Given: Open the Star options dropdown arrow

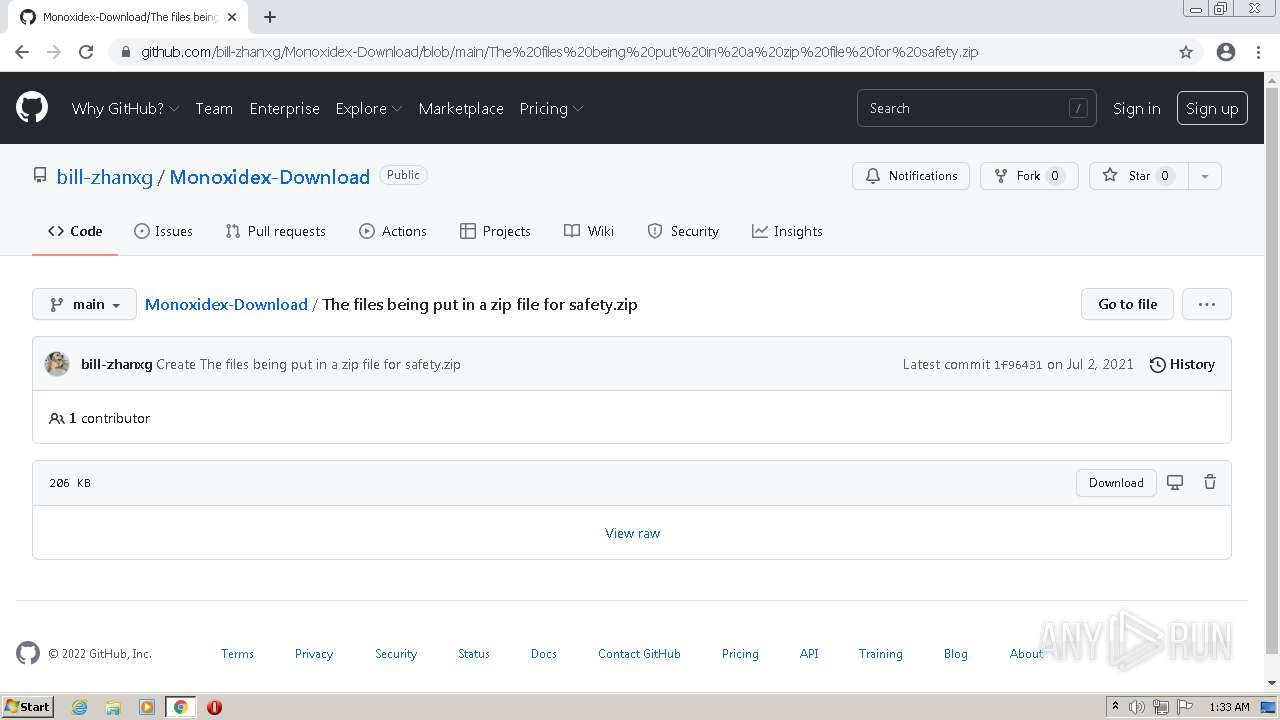Looking at the screenshot, I should pos(1205,176).
